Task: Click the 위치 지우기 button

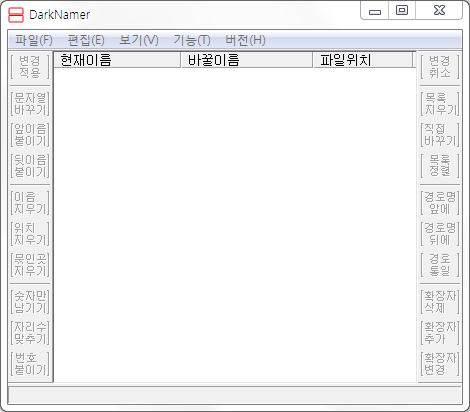Action: pos(30,234)
